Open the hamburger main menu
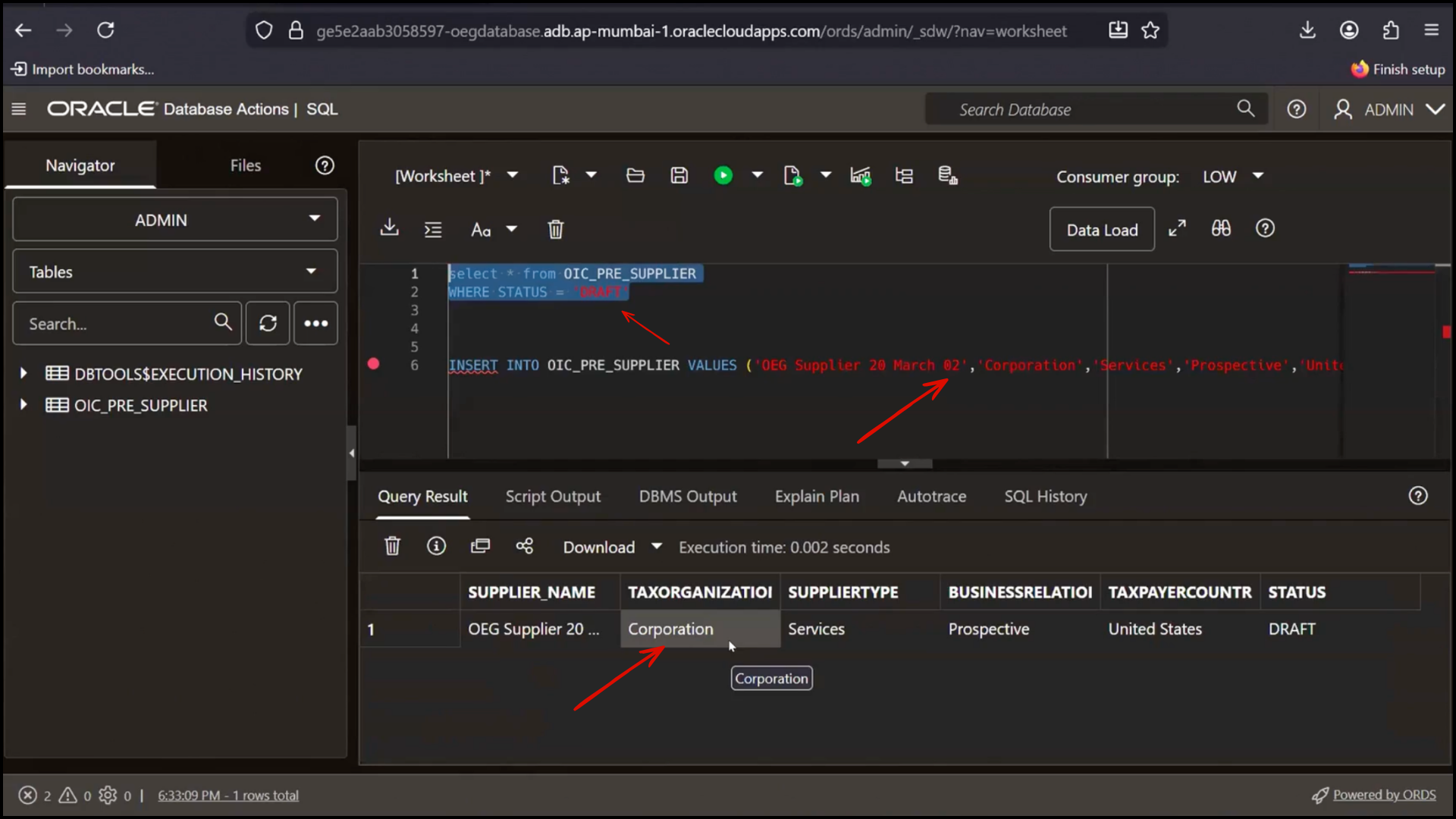Screen dimensions: 1456x819 [x=19, y=109]
